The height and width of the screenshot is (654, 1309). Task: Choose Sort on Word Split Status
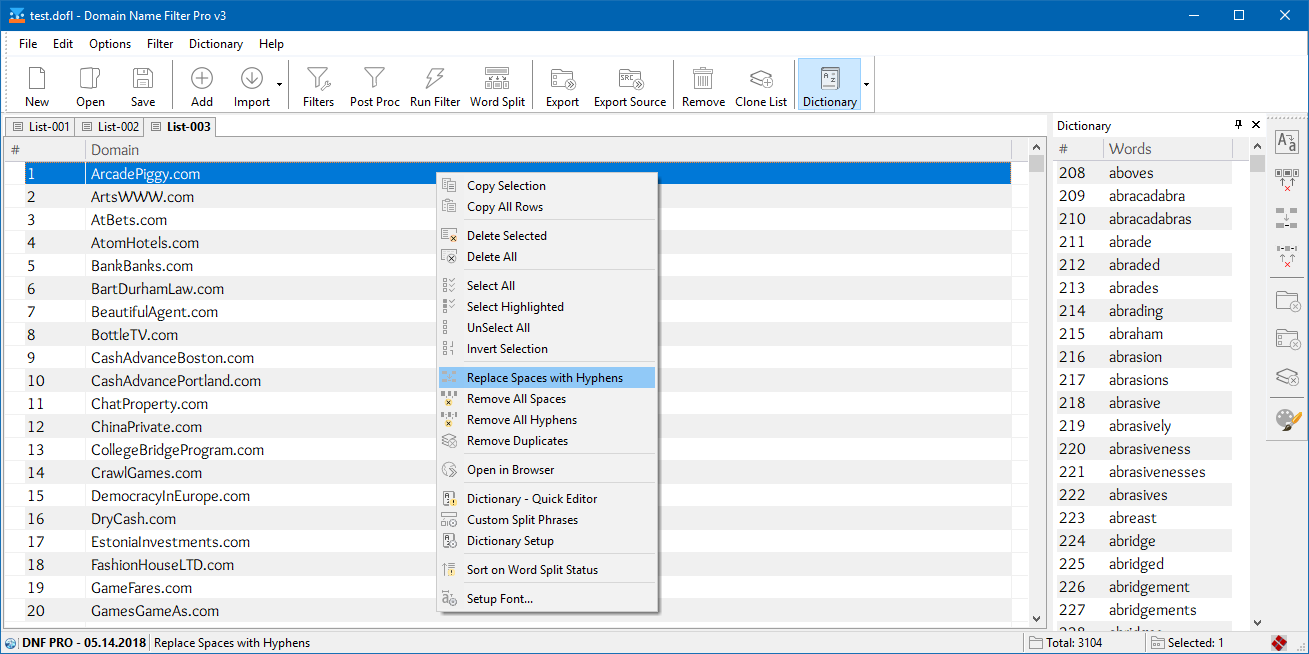(x=547, y=570)
